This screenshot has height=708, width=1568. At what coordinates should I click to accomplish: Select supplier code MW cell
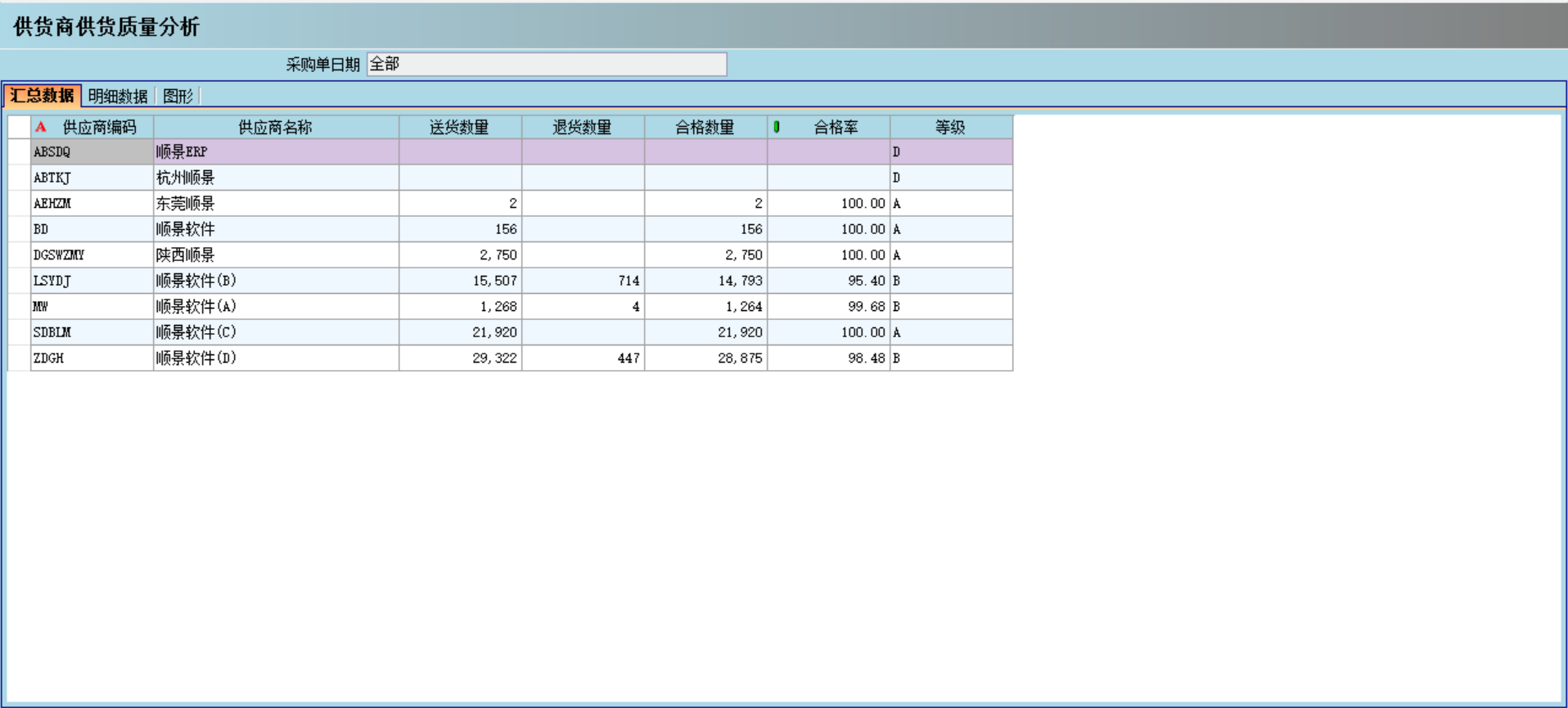92,307
